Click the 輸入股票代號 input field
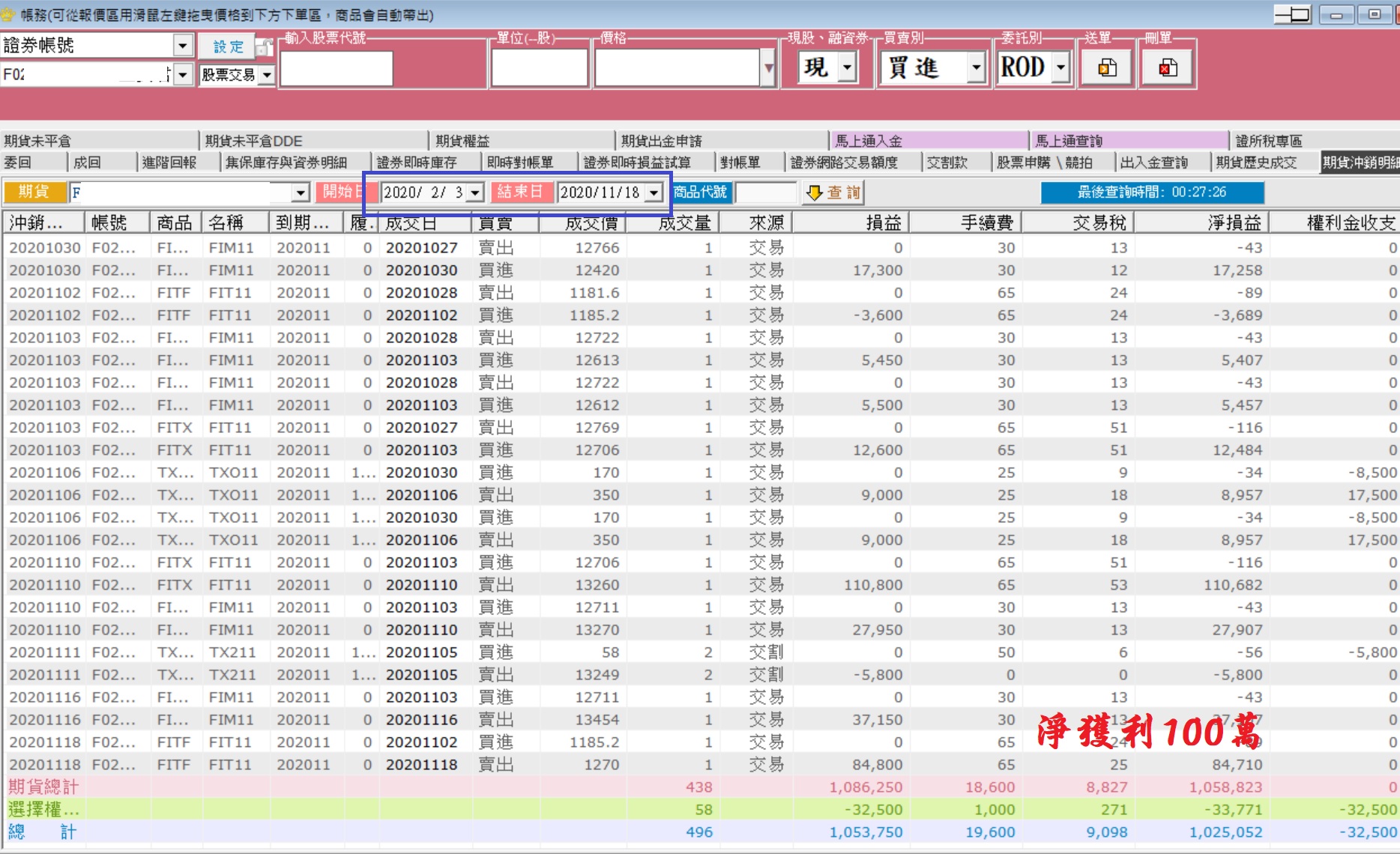1400x854 pixels. (337, 69)
